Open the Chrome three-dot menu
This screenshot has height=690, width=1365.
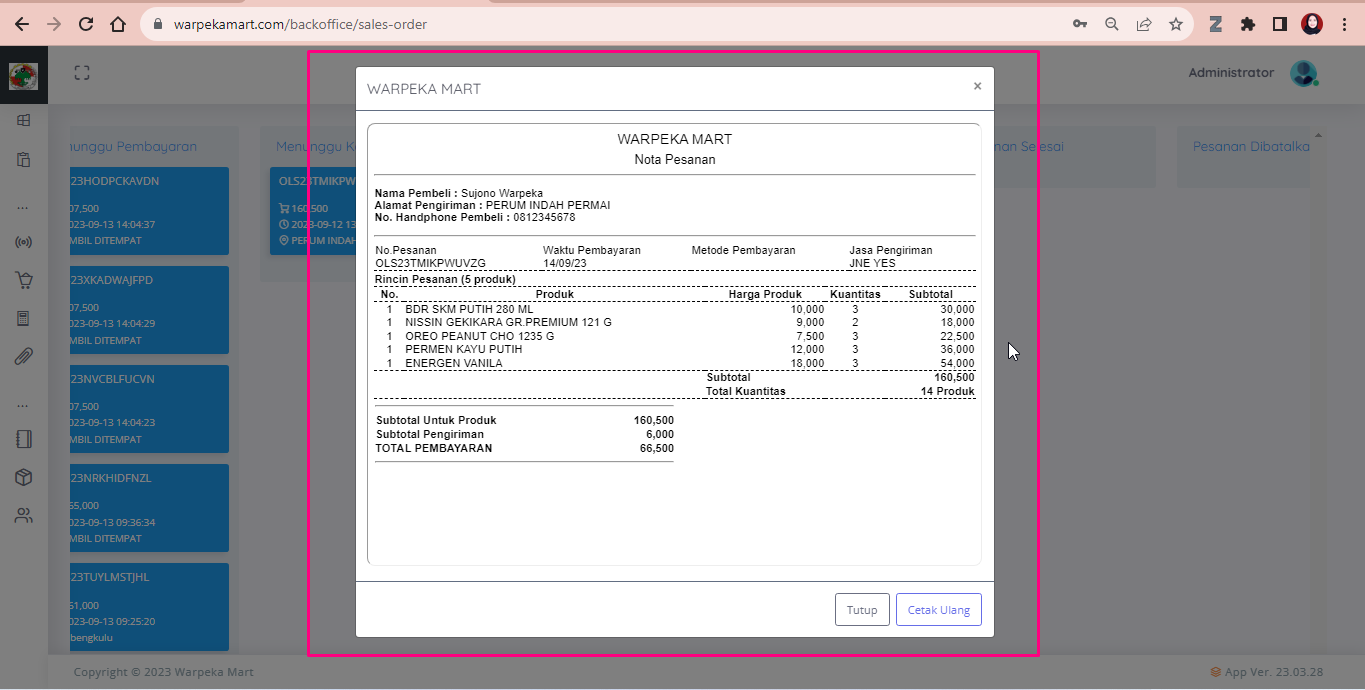pyautogui.click(x=1344, y=24)
